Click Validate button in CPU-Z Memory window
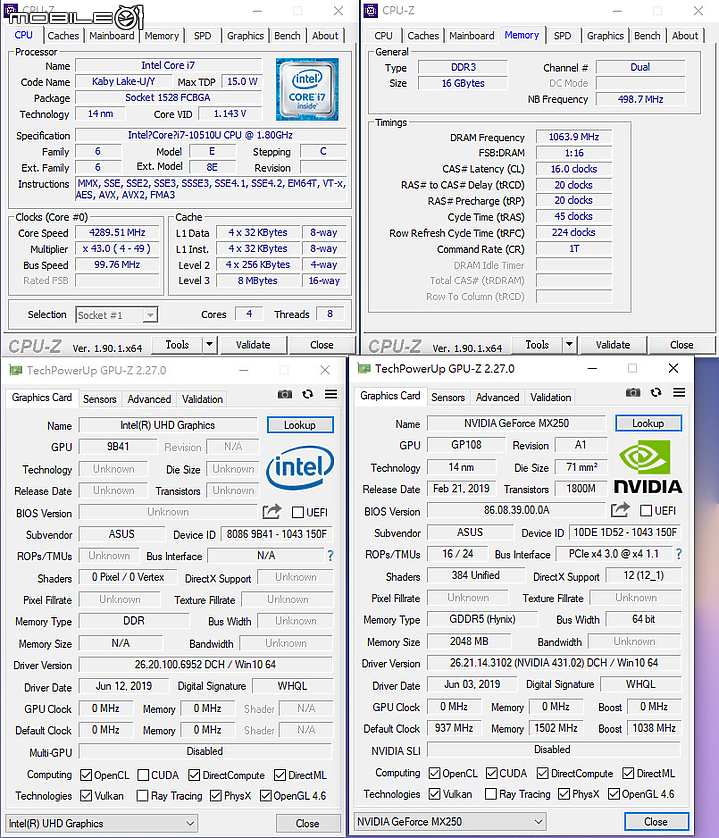 point(613,345)
